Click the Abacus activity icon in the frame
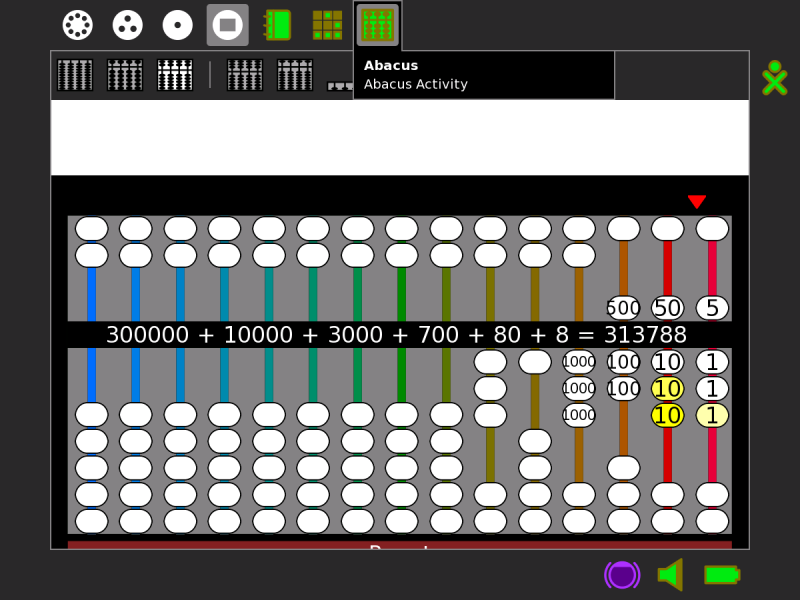Image resolution: width=800 pixels, height=600 pixels. point(377,25)
